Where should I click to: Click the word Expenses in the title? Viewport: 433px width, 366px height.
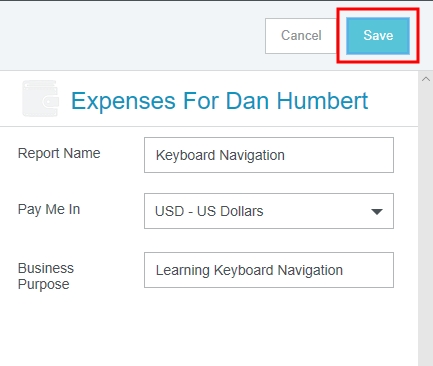tap(123, 101)
